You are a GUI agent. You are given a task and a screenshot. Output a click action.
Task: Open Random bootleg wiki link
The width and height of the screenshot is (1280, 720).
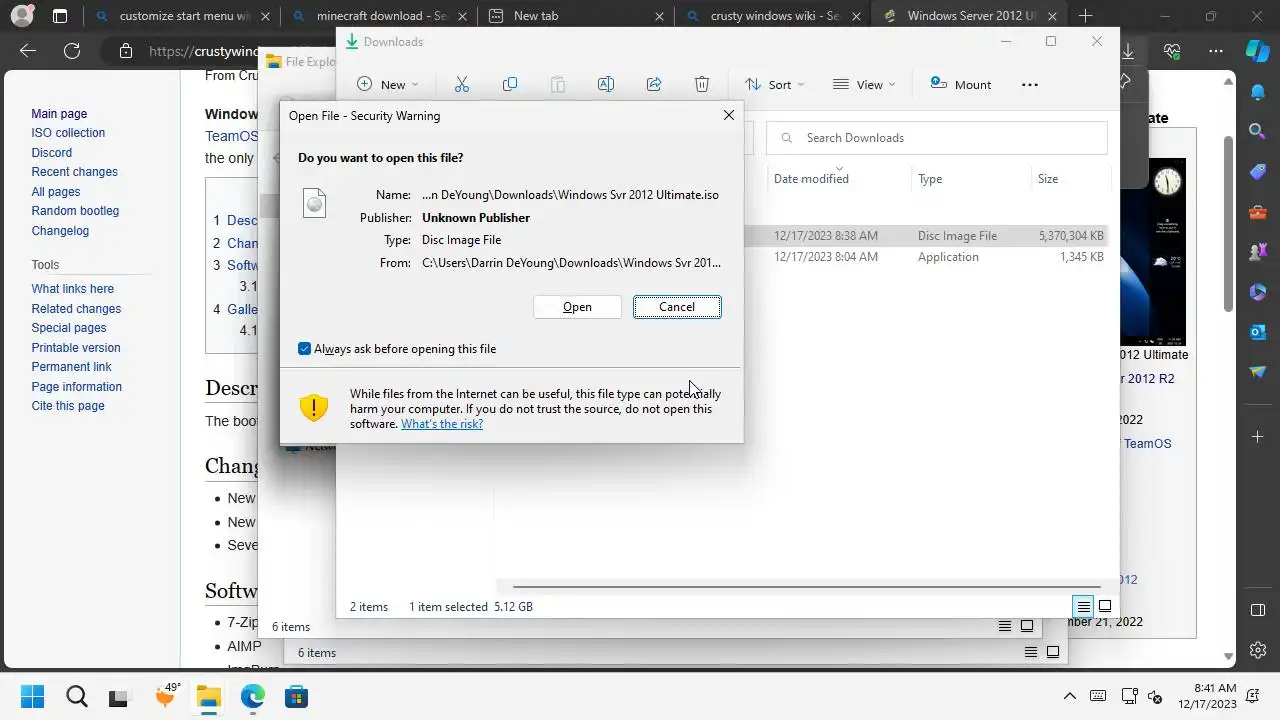(75, 211)
